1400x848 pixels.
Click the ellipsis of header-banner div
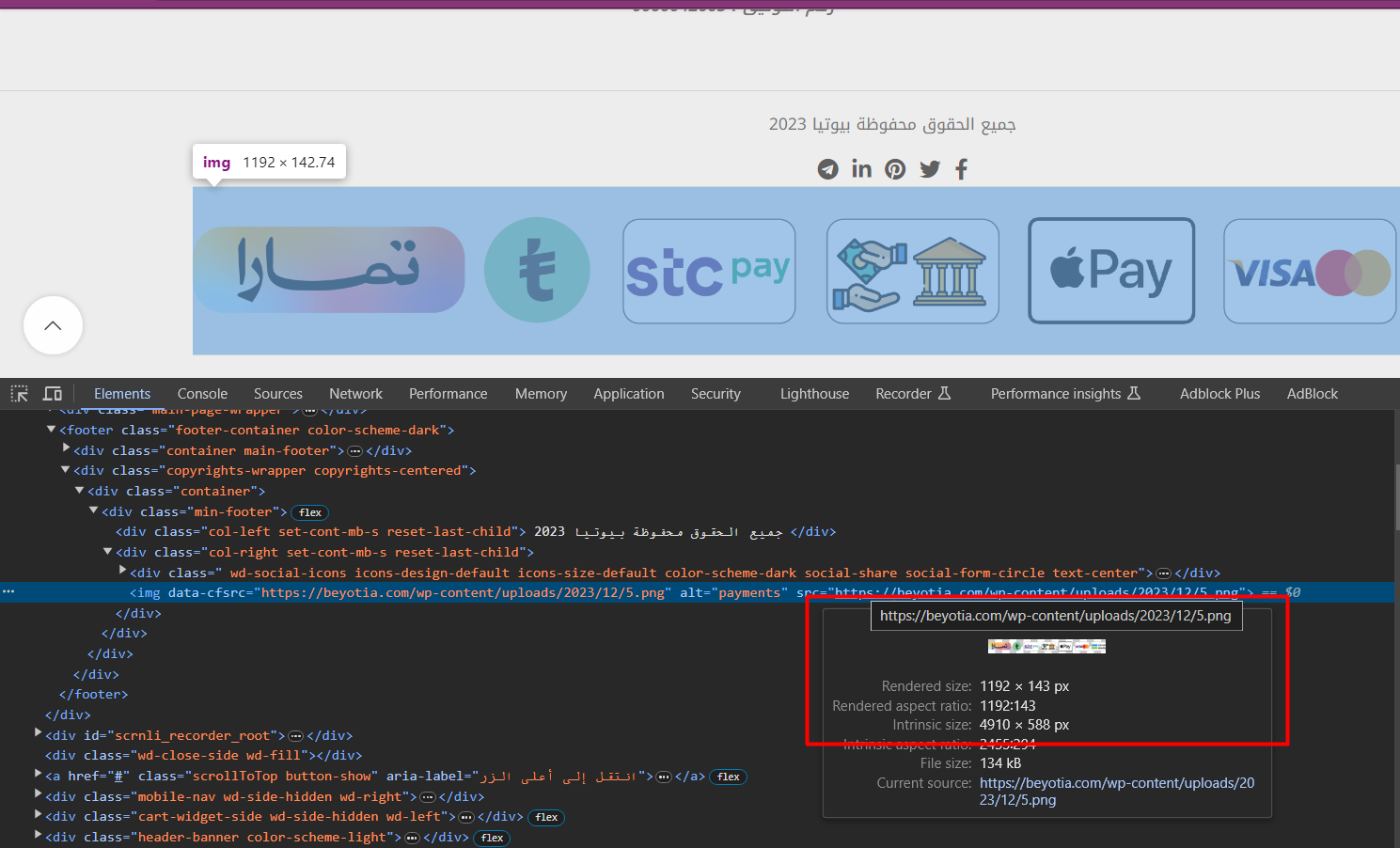point(412,838)
